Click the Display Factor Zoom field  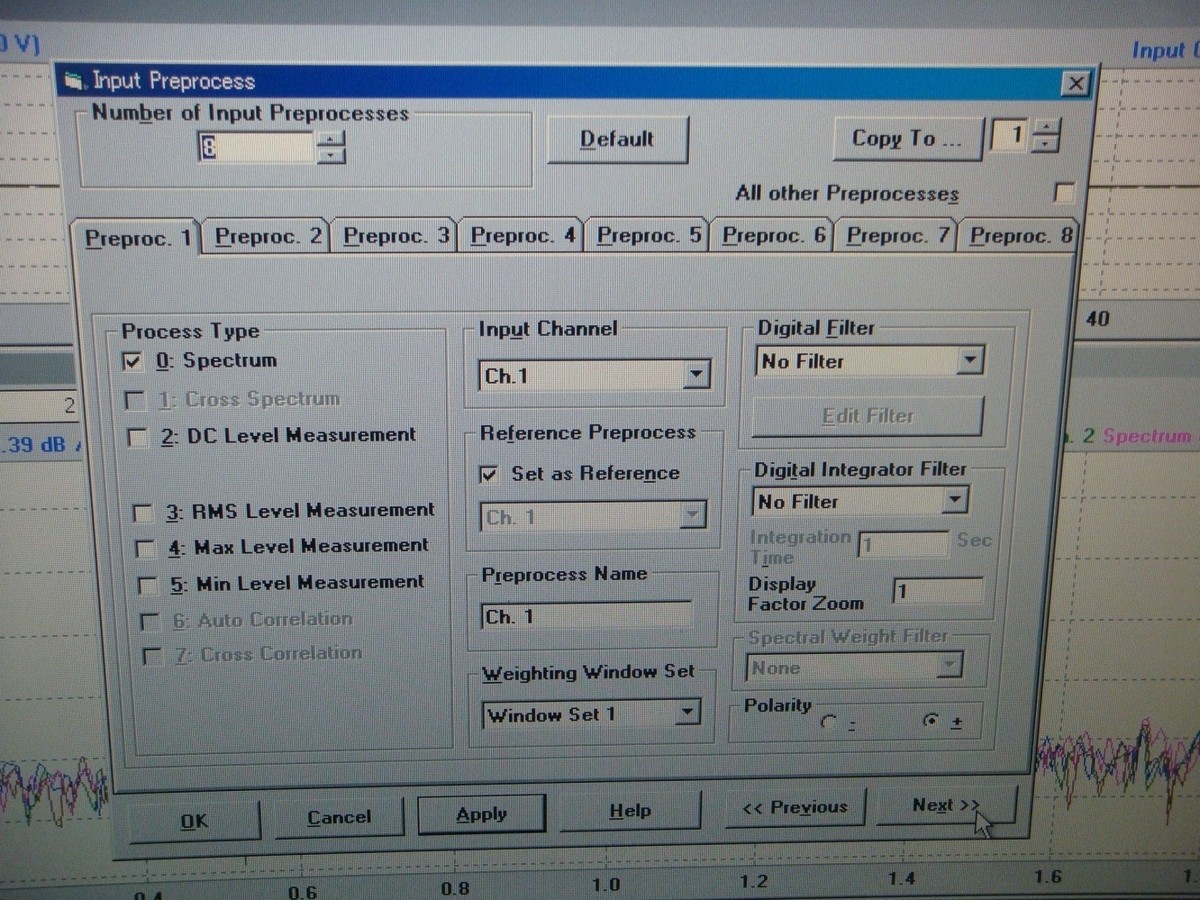tap(938, 591)
